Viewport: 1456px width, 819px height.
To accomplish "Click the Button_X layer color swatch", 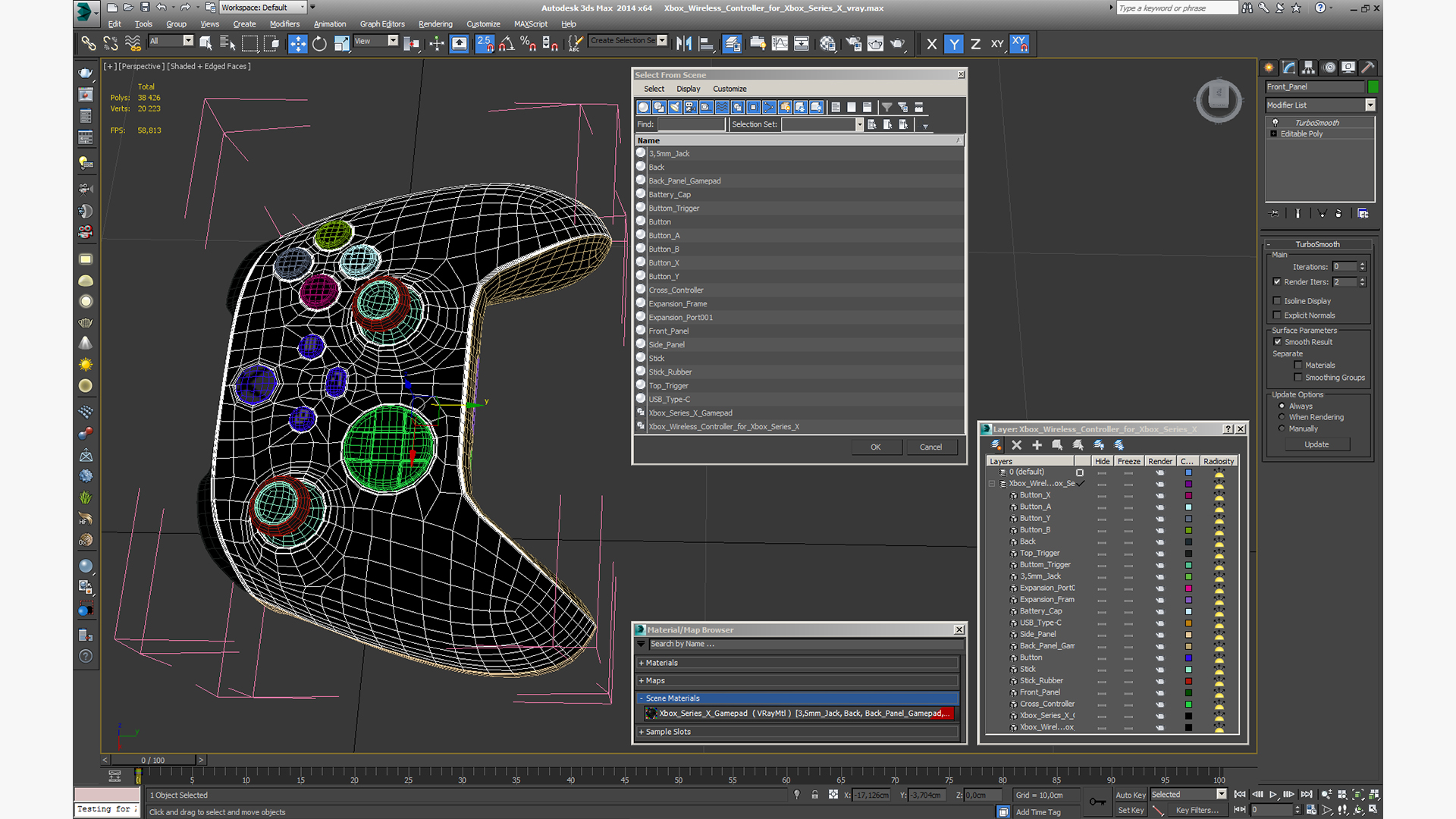I will click(1188, 495).
